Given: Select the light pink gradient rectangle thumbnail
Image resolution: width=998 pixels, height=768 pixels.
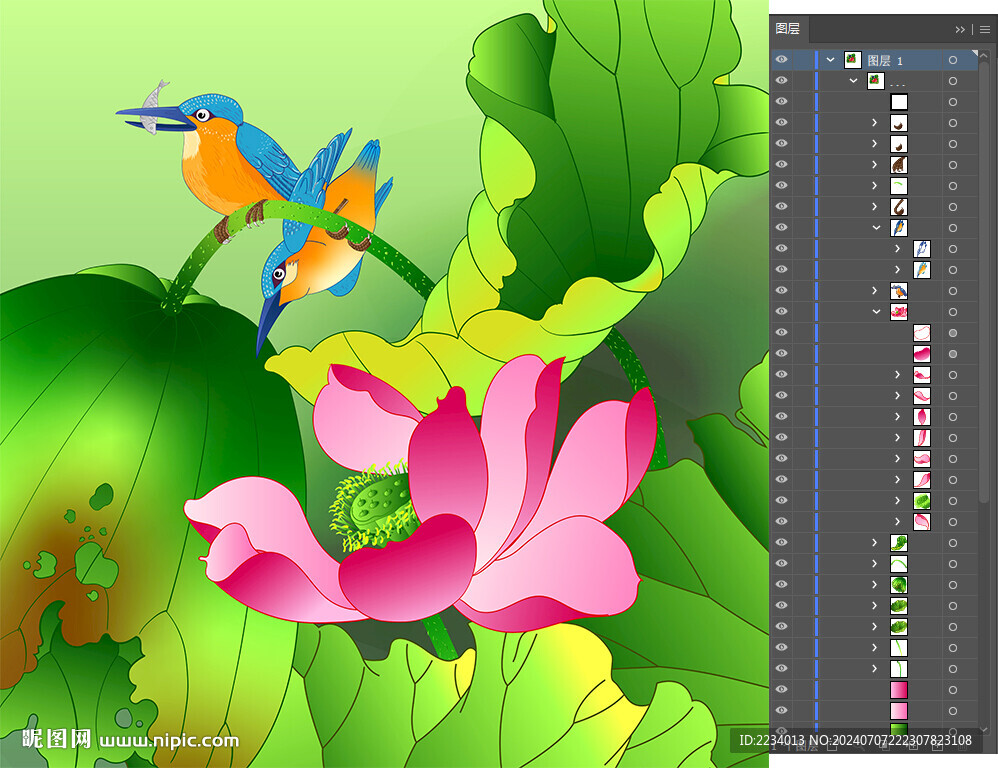Looking at the screenshot, I should tap(899, 711).
